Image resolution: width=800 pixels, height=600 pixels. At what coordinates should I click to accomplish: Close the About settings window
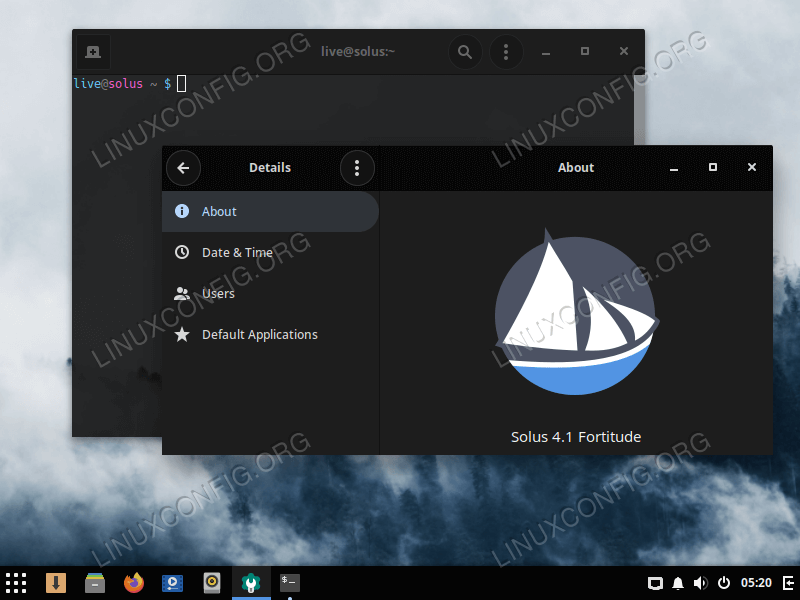click(752, 167)
